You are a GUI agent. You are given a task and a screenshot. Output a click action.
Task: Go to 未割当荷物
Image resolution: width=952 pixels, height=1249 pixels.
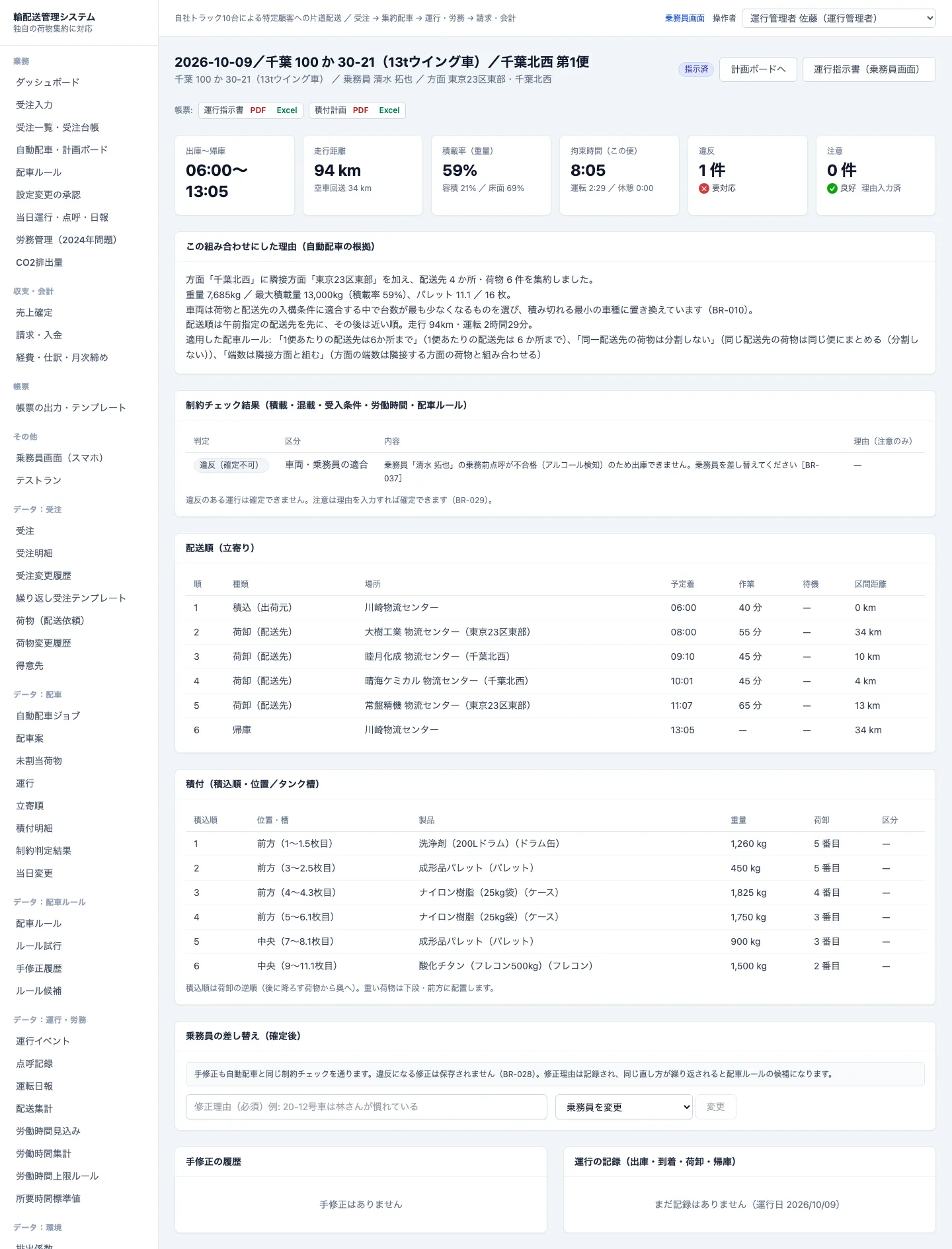(x=39, y=760)
